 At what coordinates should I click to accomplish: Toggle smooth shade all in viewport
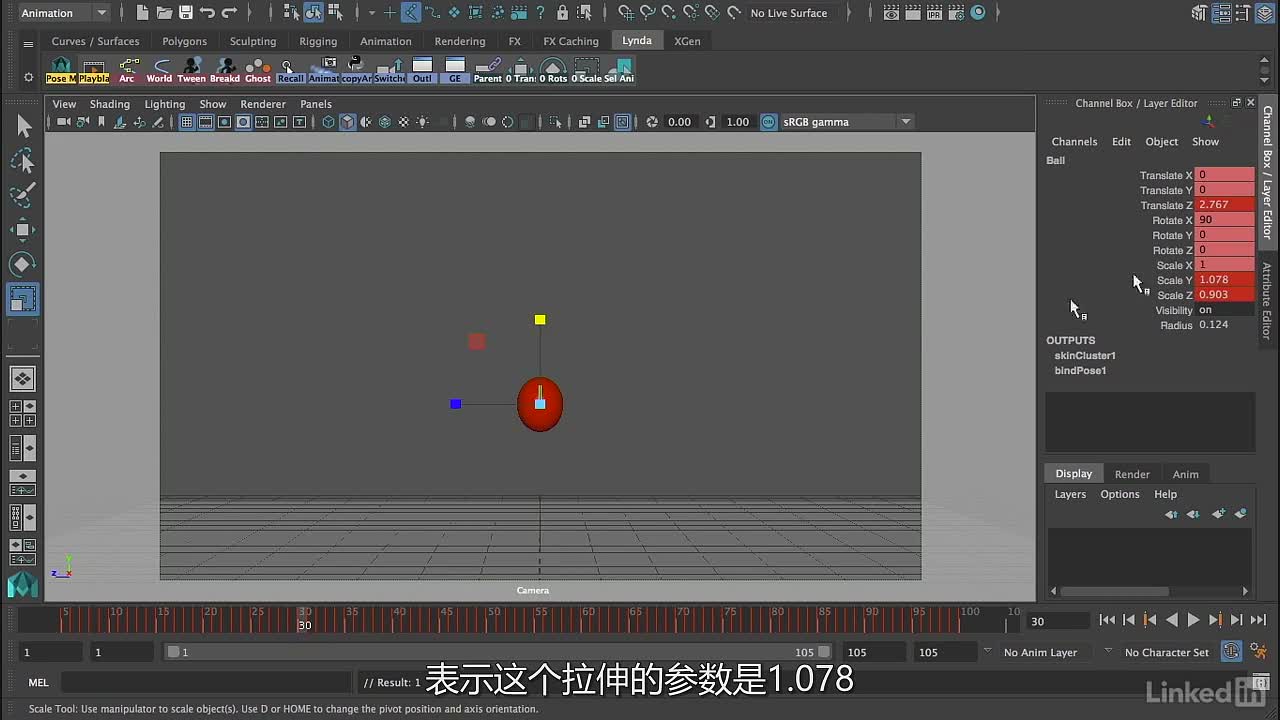(x=347, y=122)
